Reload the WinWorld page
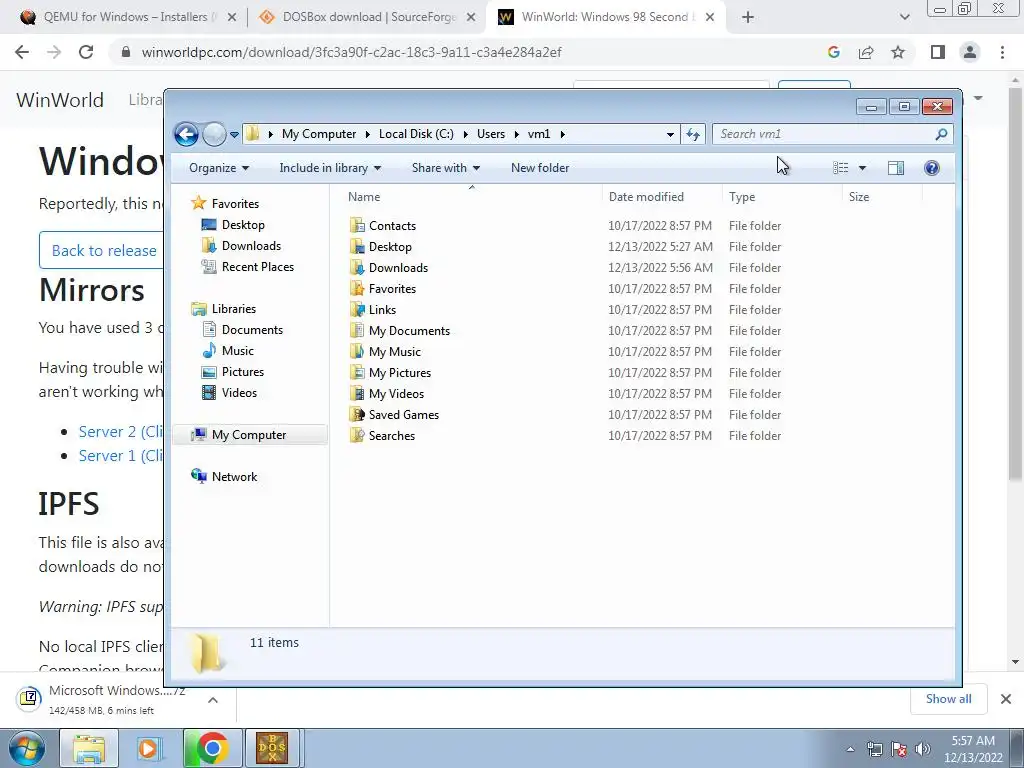The height and width of the screenshot is (768, 1024). point(86,52)
